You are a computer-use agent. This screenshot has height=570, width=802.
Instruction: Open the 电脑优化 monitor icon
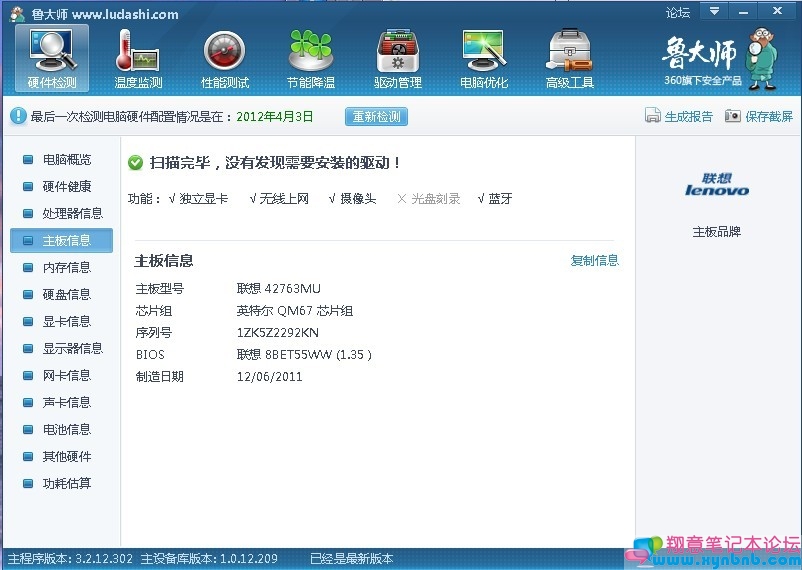click(484, 58)
